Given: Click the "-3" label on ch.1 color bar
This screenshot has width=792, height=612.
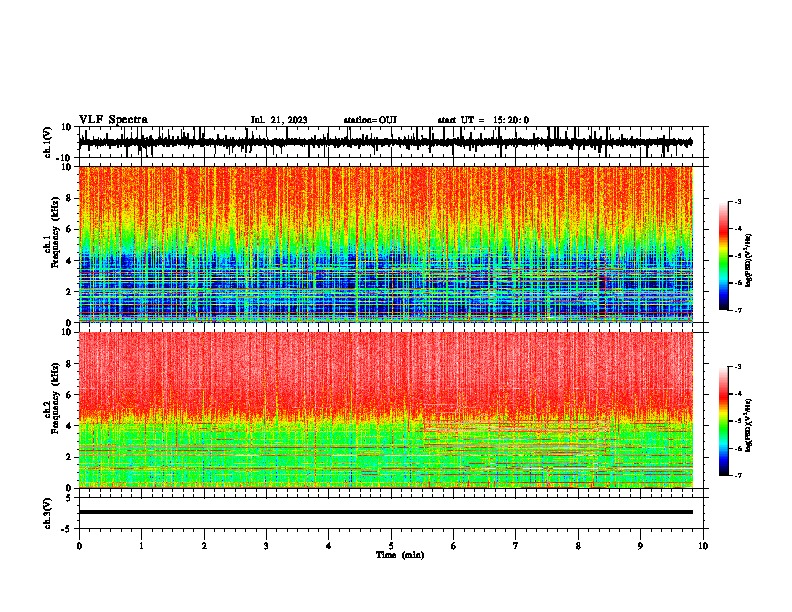Looking at the screenshot, I should pos(738,202).
